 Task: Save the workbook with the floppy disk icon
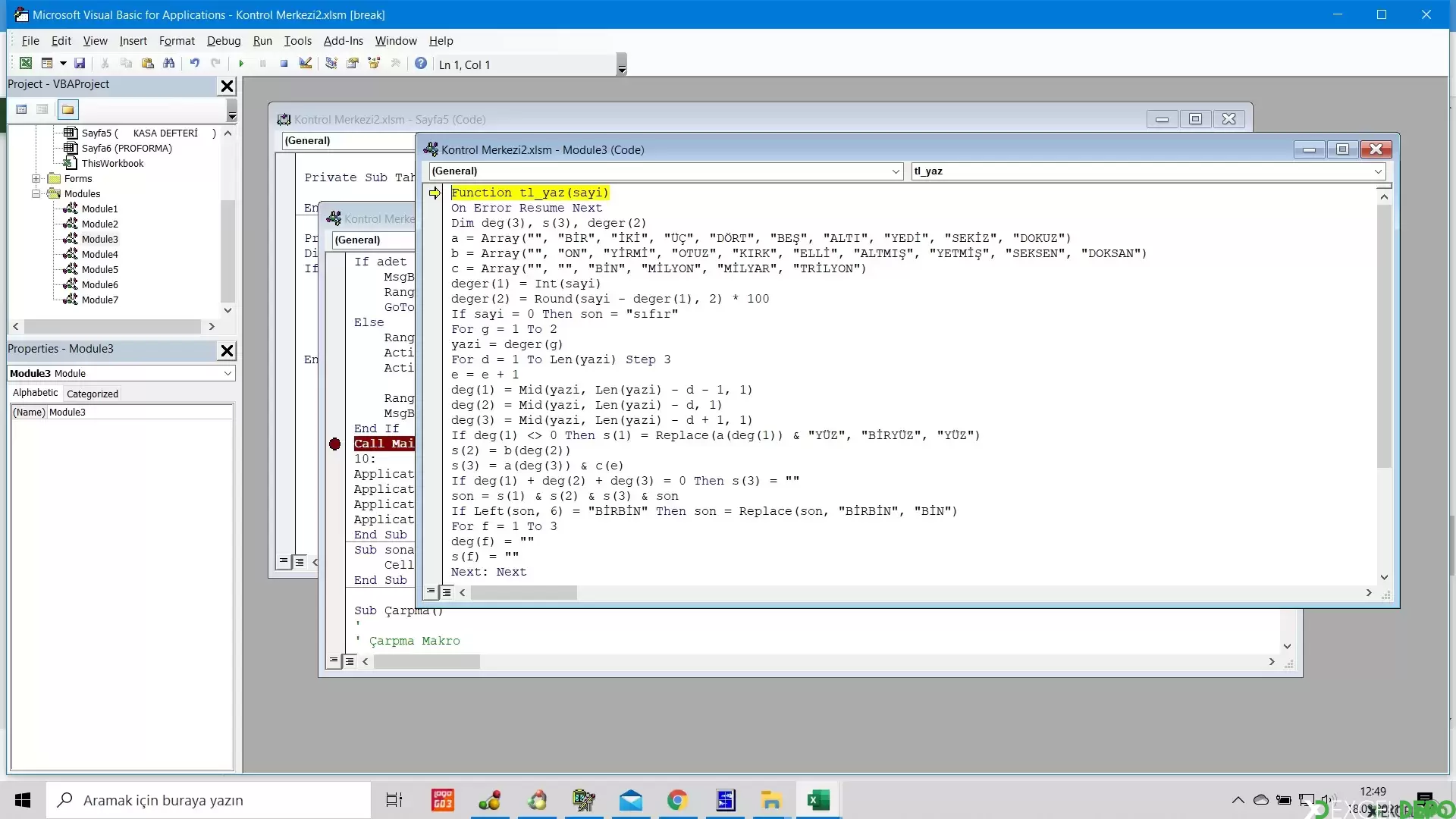pos(80,64)
